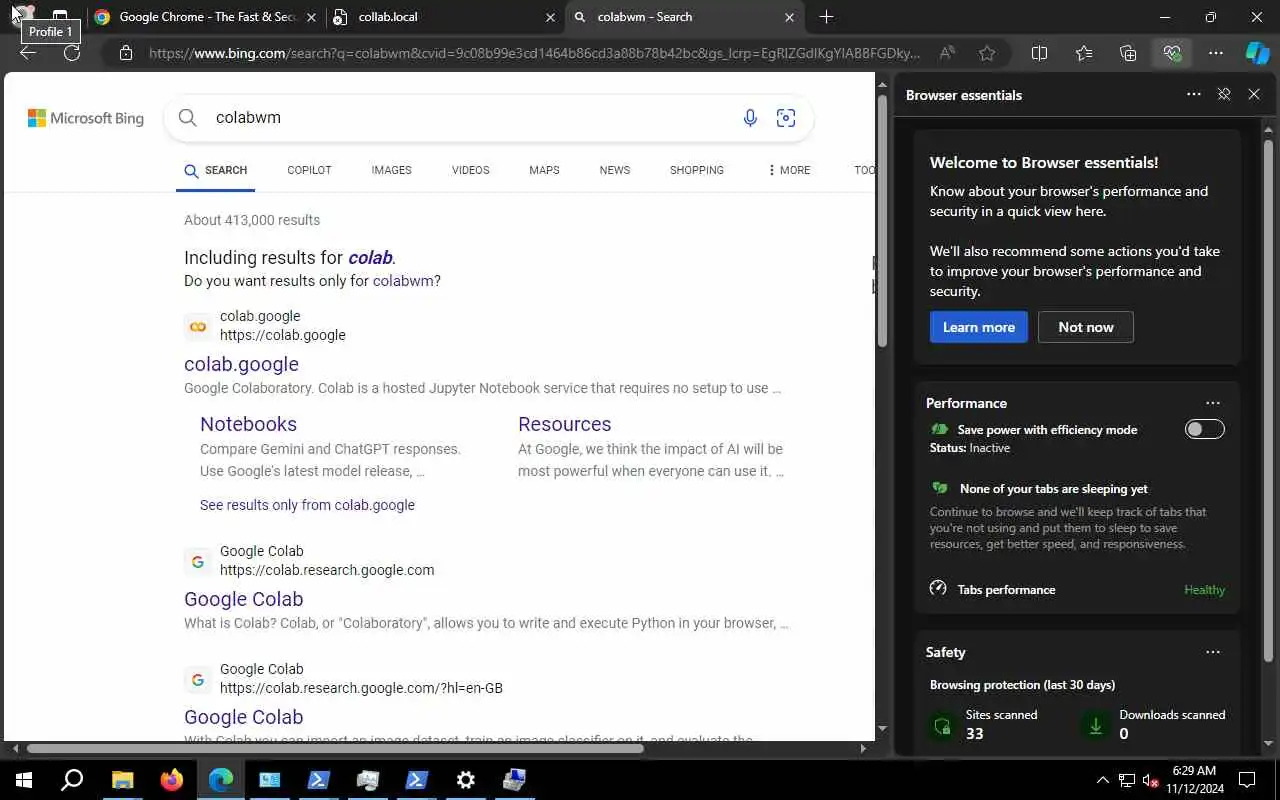This screenshot has width=1280, height=800.
Task: Open Browser essentials more options menu
Action: pyautogui.click(x=1194, y=94)
